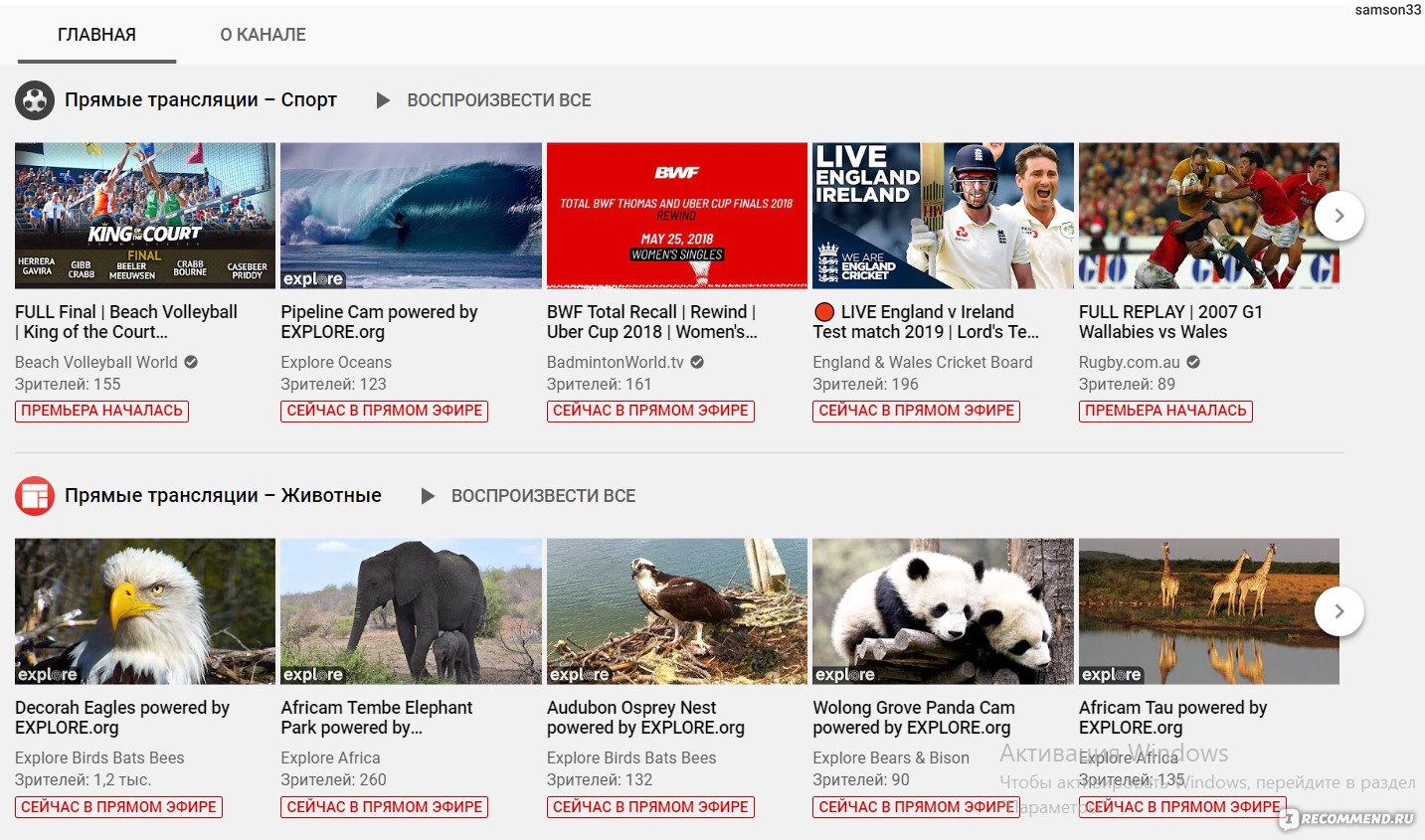Viewport: 1425px width, 840px height.
Task: Click live badge under Decorah Eagles
Action: pos(118,807)
